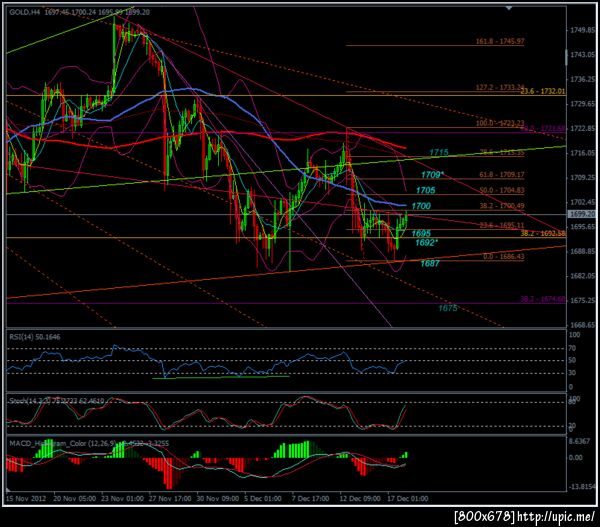
Task: Click the '50.0 - 1704.83' Fibonacci label
Action: pos(502,190)
